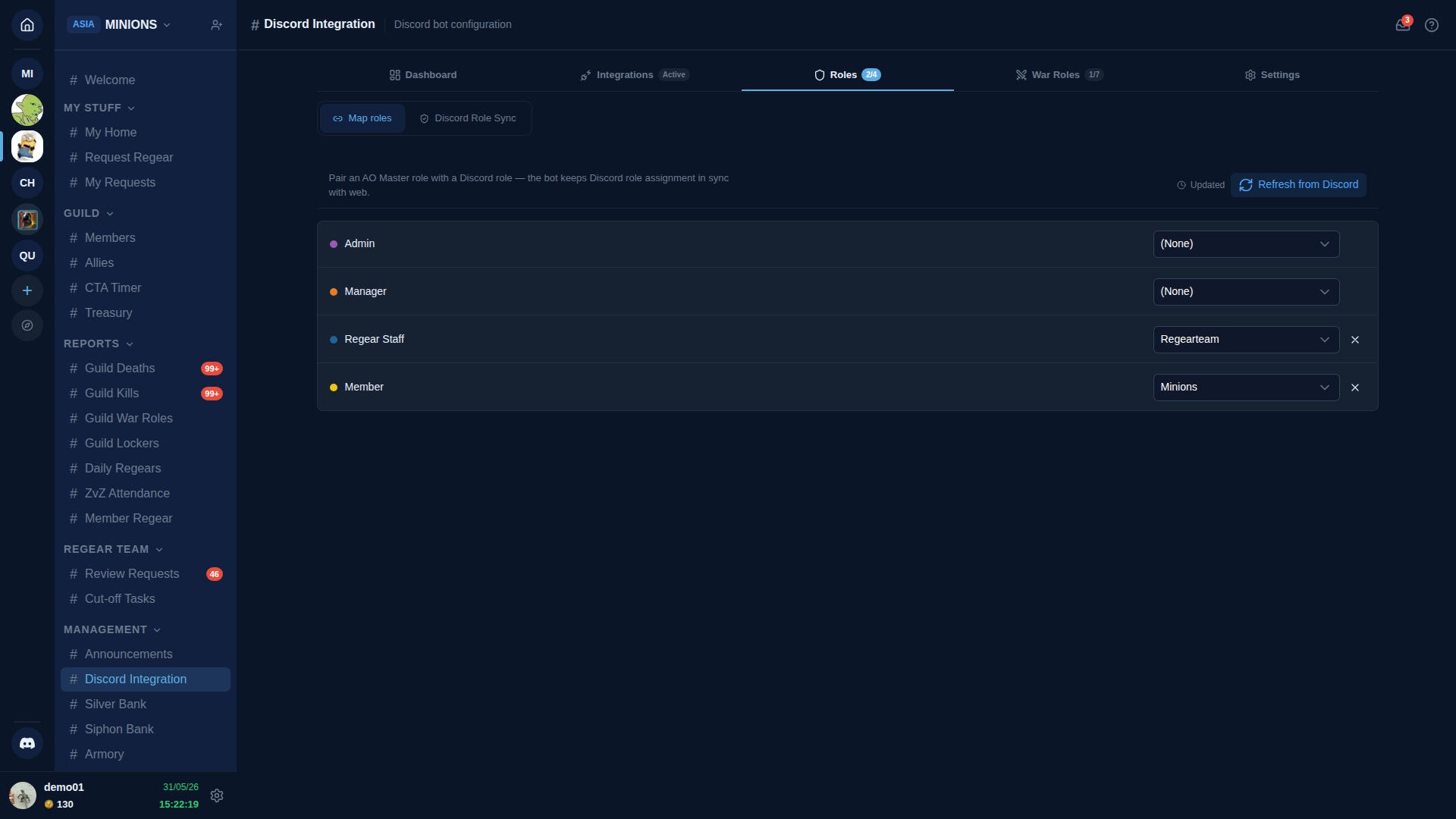Open the Welcome channel
Image resolution: width=1456 pixels, height=819 pixels.
[146, 80]
